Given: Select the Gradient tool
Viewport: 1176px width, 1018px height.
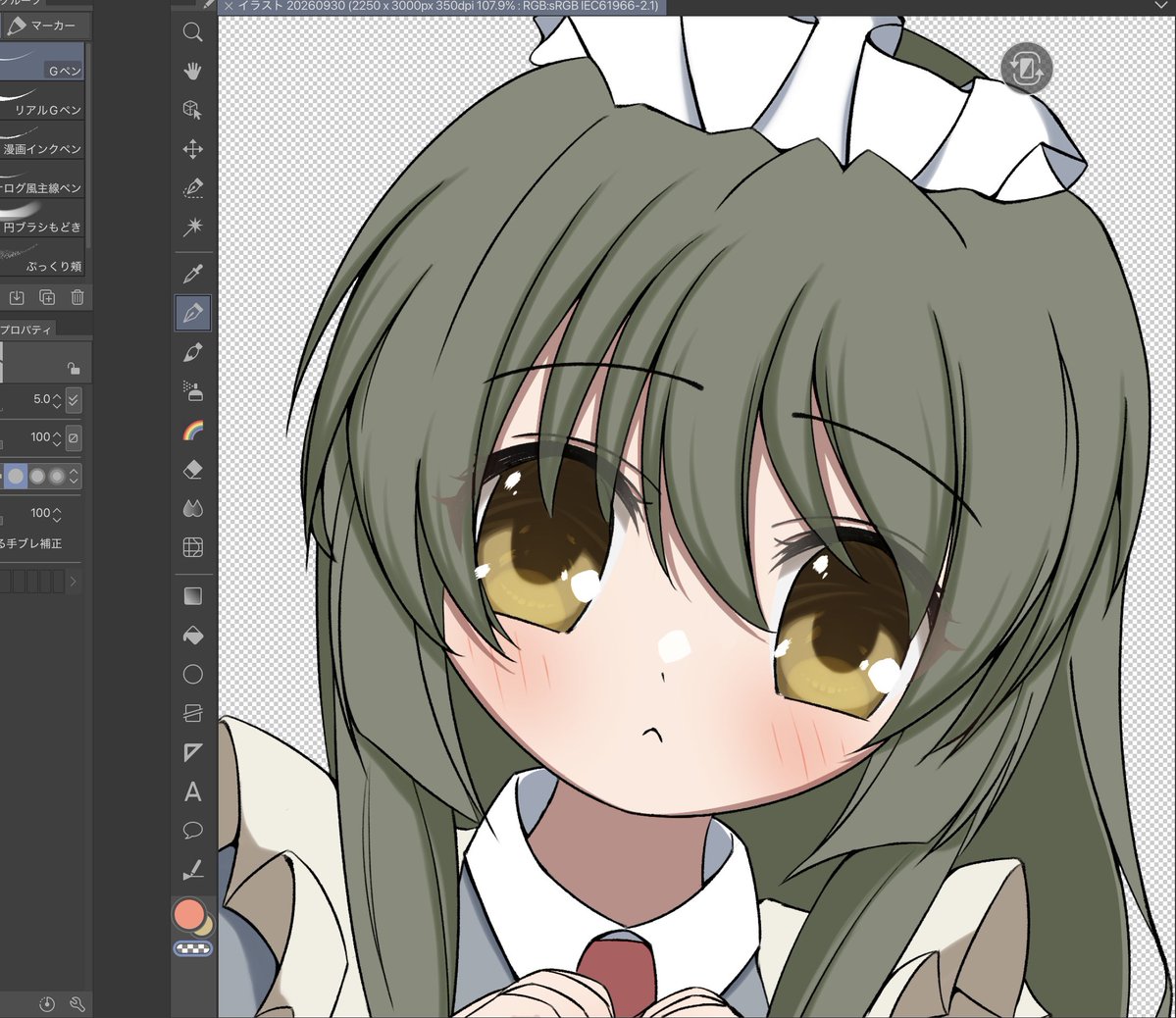Looking at the screenshot, I should [x=193, y=595].
